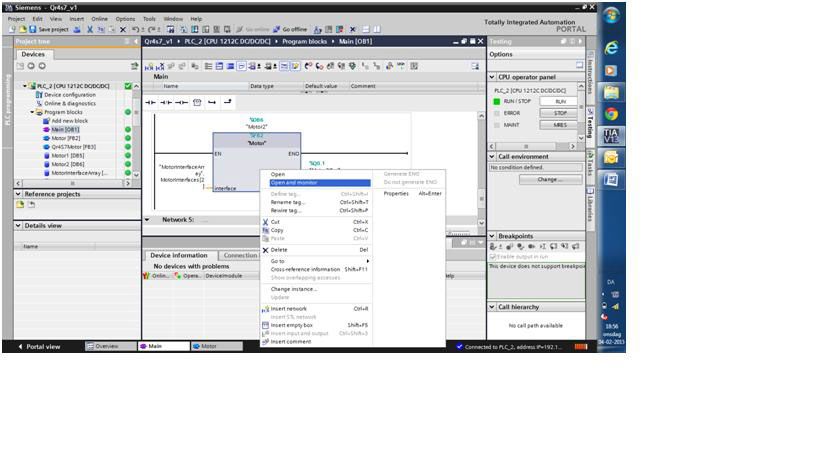Open the Online menu in the menu bar
Screen dimensions: 819x460
pyautogui.click(x=99, y=19)
